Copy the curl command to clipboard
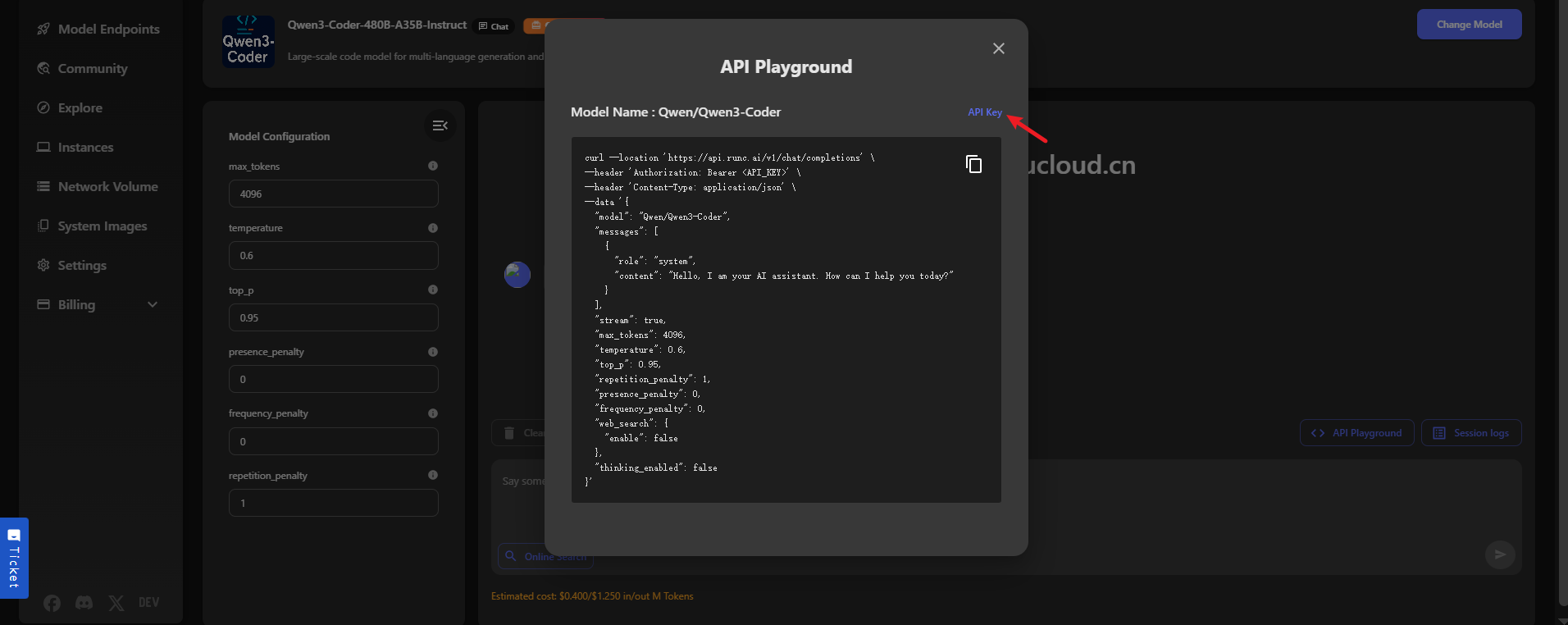The width and height of the screenshot is (1568, 625). 973,164
